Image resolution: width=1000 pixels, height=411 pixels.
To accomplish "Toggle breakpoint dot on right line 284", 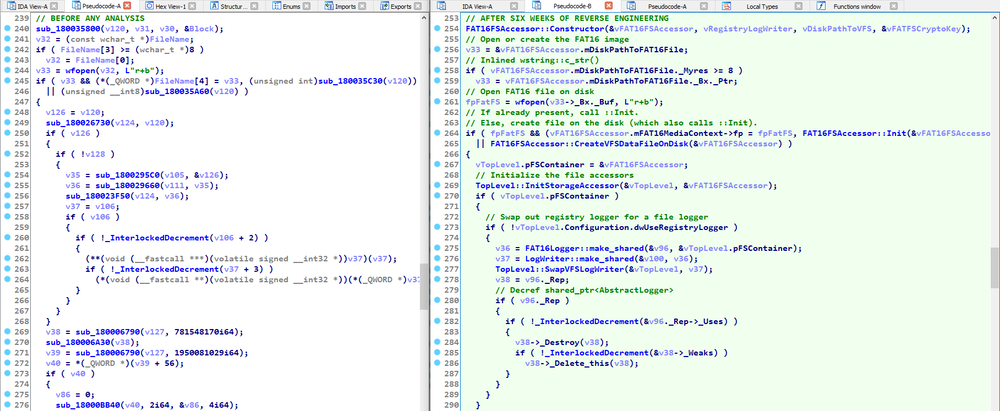I will point(440,342).
